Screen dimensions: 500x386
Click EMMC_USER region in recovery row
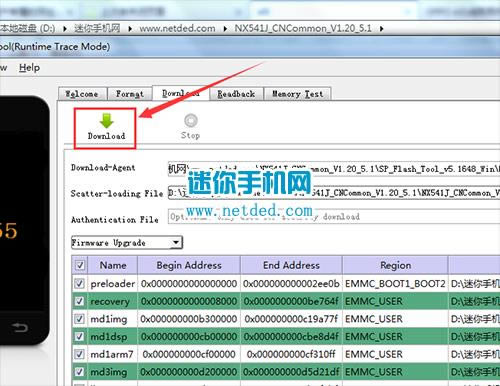pyautogui.click(x=395, y=301)
